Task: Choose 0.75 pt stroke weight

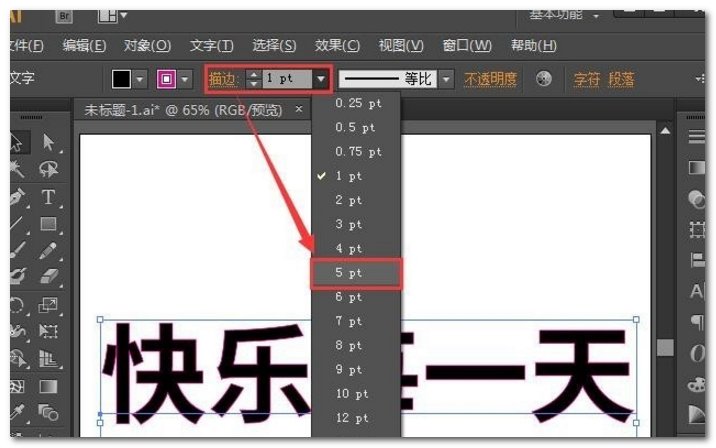Action: (x=356, y=152)
